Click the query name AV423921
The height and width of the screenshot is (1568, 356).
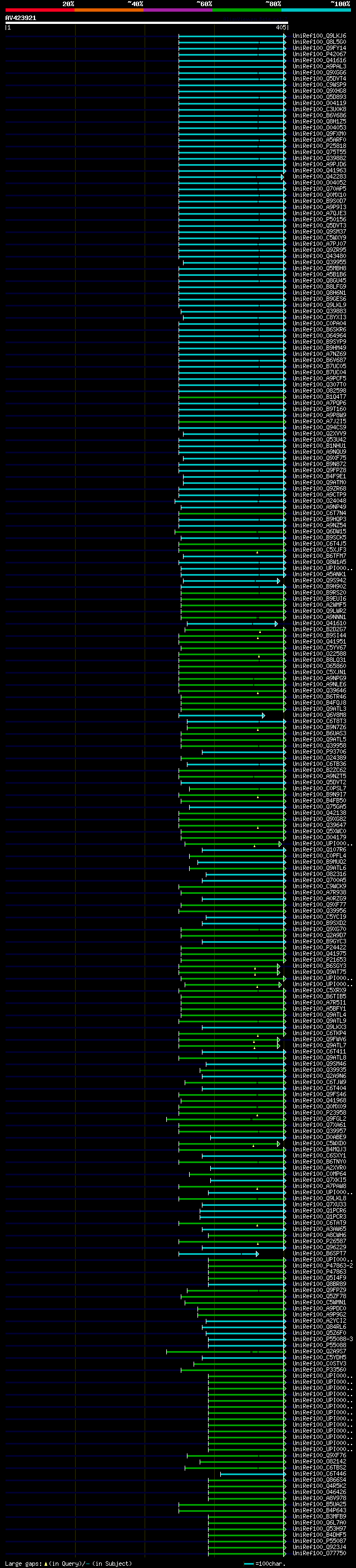click(x=21, y=18)
